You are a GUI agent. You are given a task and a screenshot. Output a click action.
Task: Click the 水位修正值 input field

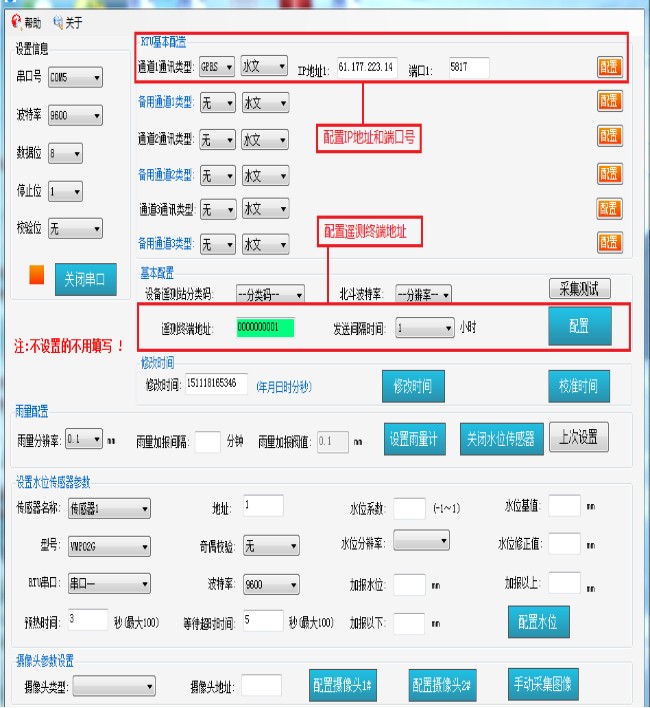pos(565,543)
